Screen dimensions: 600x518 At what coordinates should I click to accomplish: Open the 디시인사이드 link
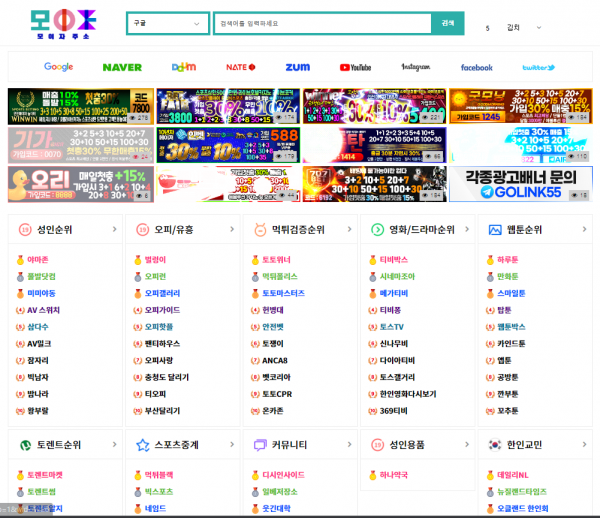click(283, 476)
